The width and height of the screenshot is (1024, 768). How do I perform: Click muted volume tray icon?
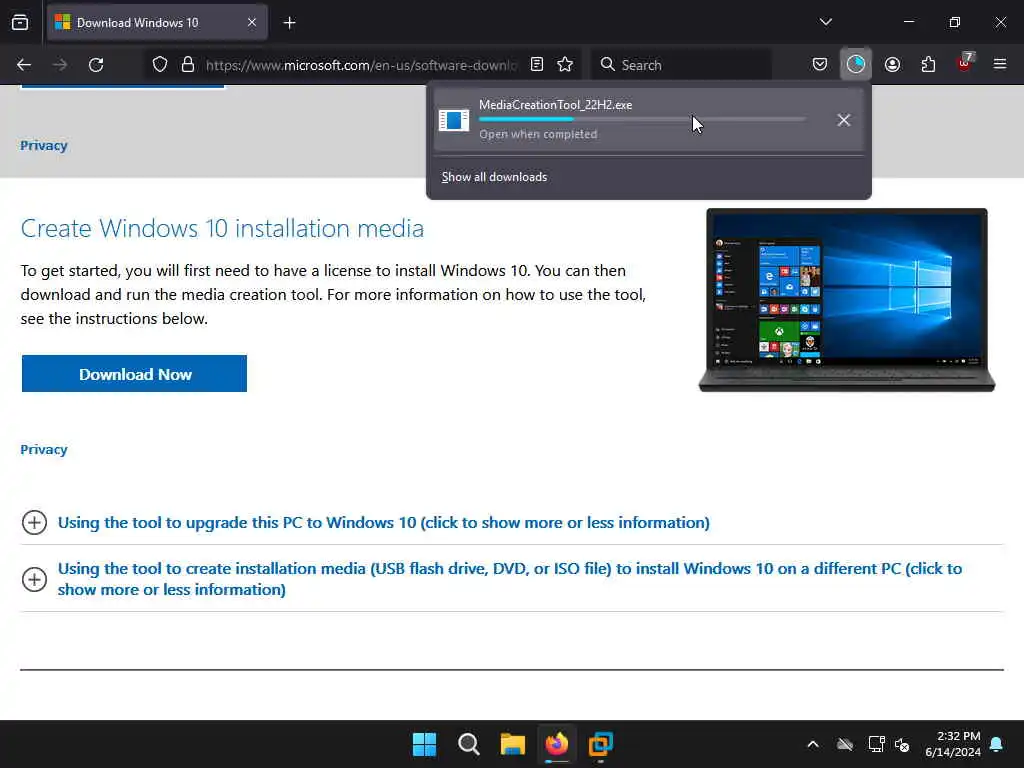click(x=903, y=744)
